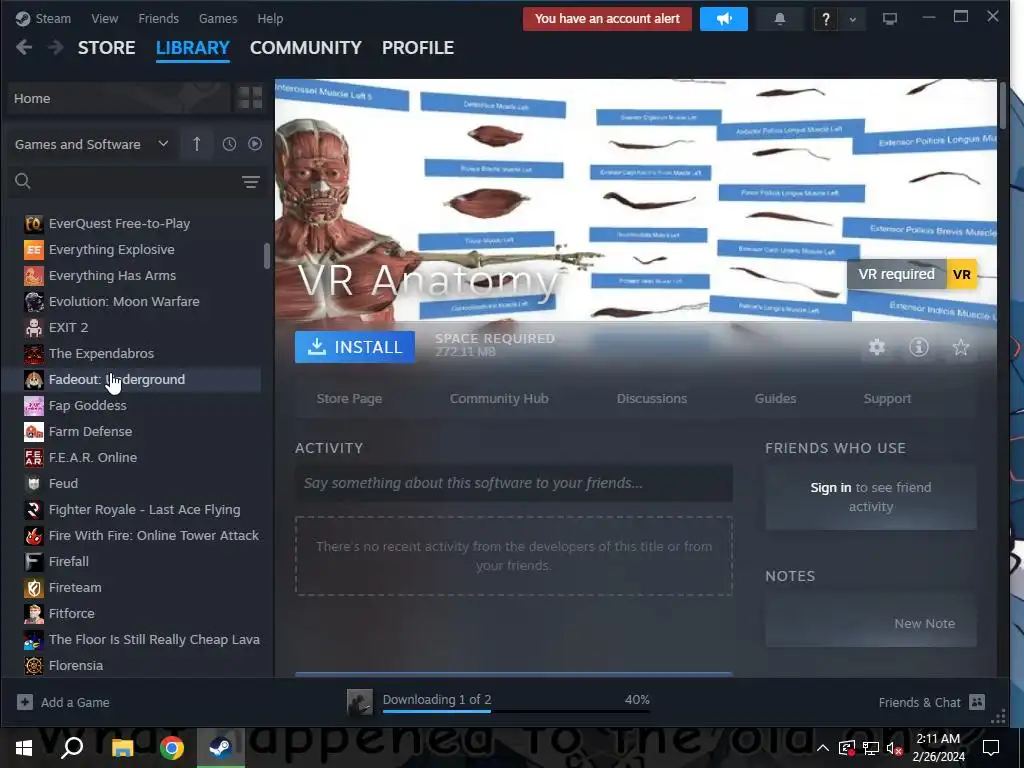This screenshot has width=1024, height=768.
Task: Select Fighter Royale - Last Ace Flying
Action: click(x=142, y=510)
